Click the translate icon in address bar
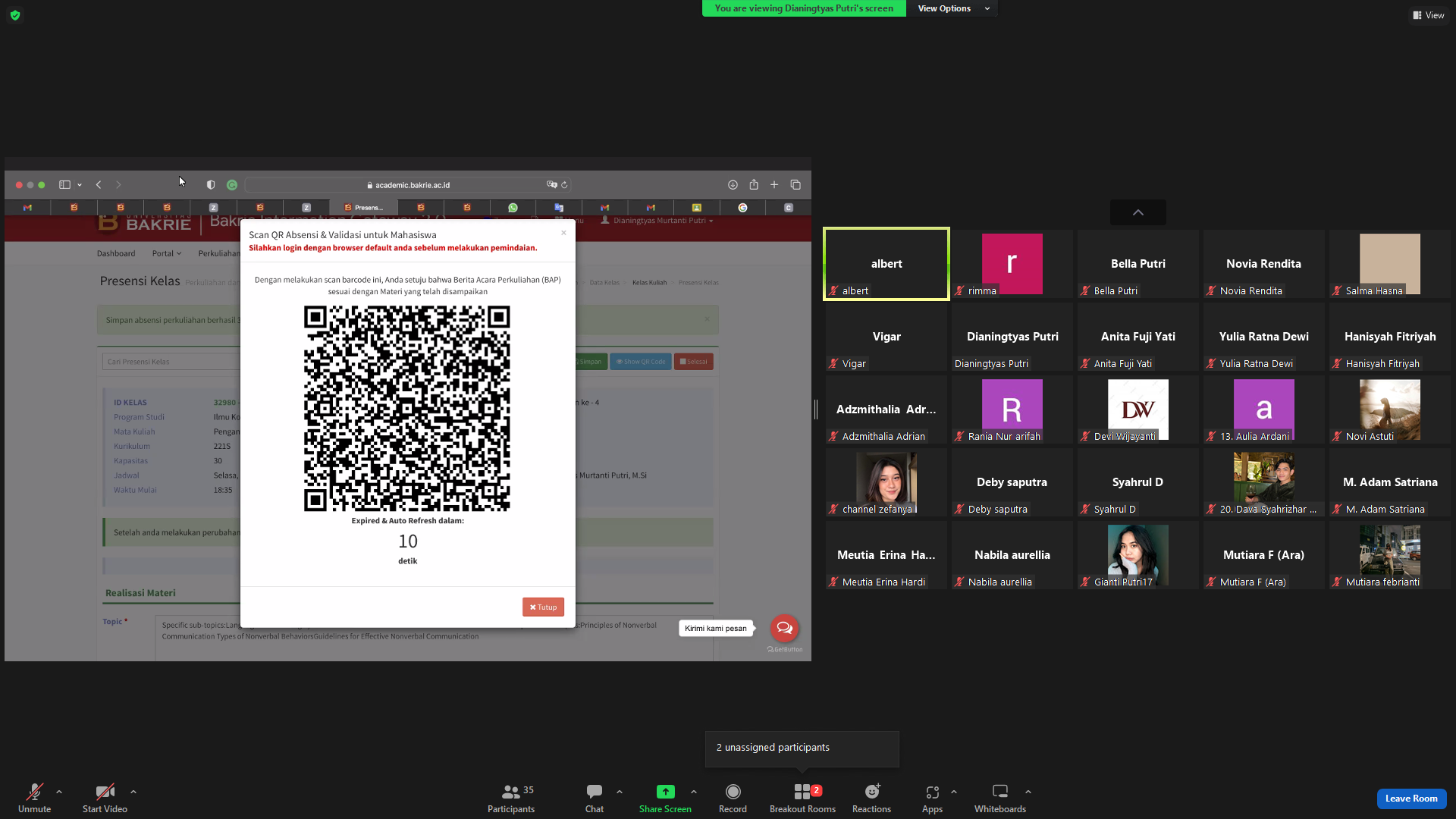 [x=551, y=185]
